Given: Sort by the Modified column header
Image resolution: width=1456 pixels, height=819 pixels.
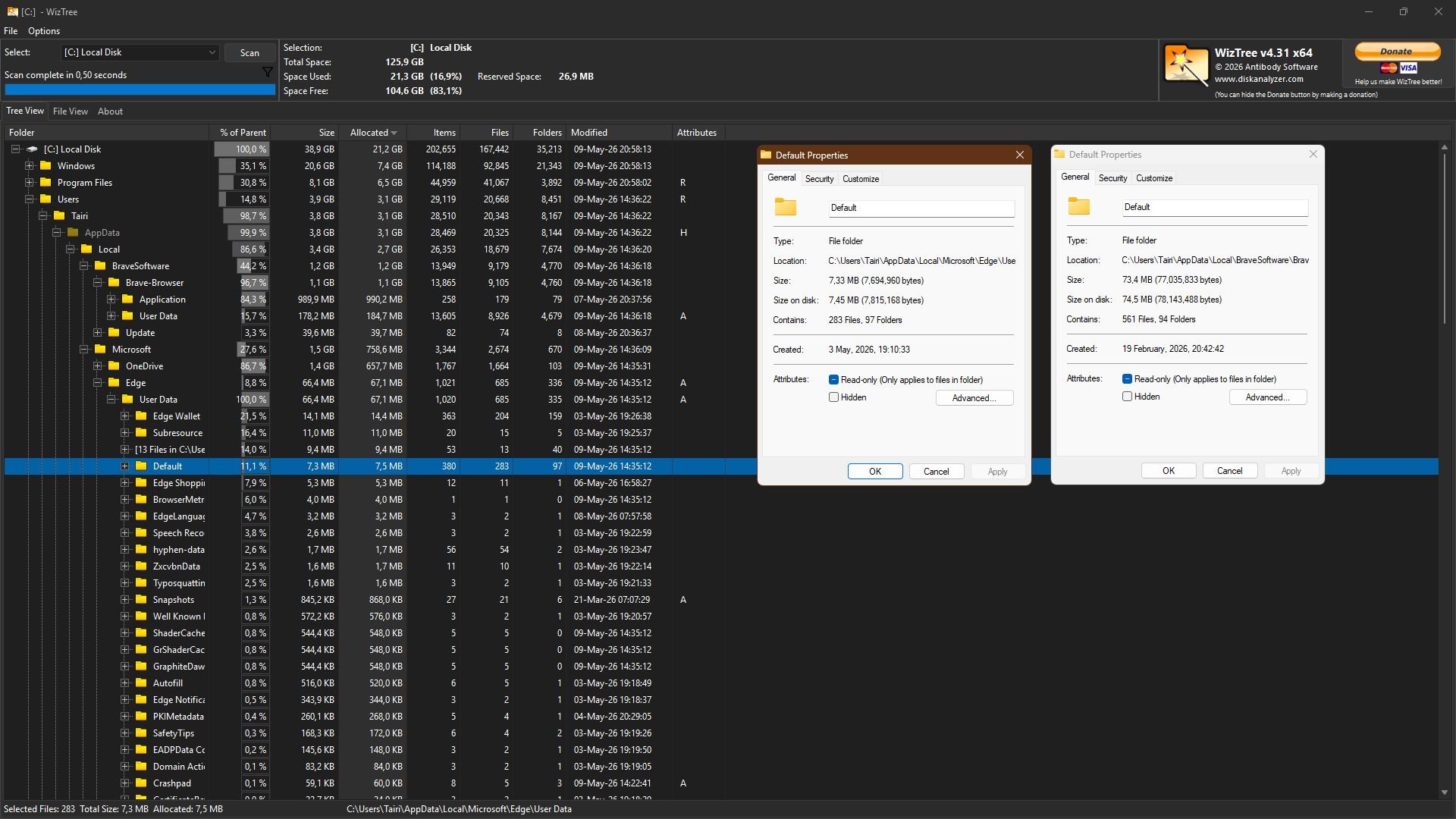Looking at the screenshot, I should [x=619, y=133].
